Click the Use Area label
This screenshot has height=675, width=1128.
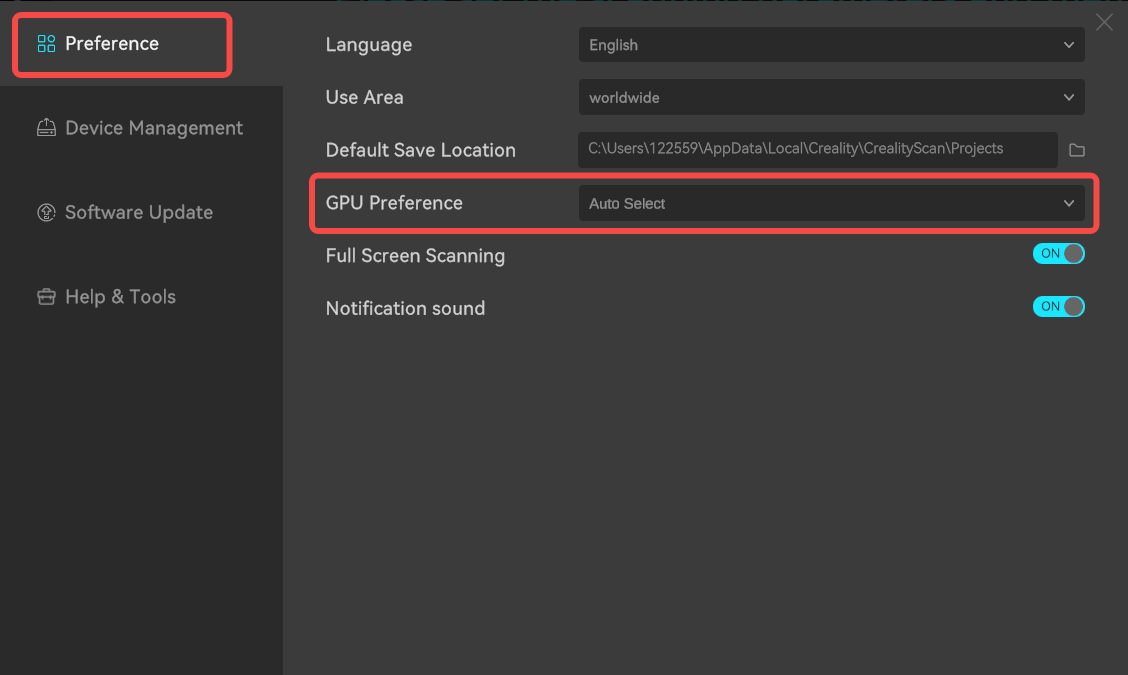pos(364,97)
